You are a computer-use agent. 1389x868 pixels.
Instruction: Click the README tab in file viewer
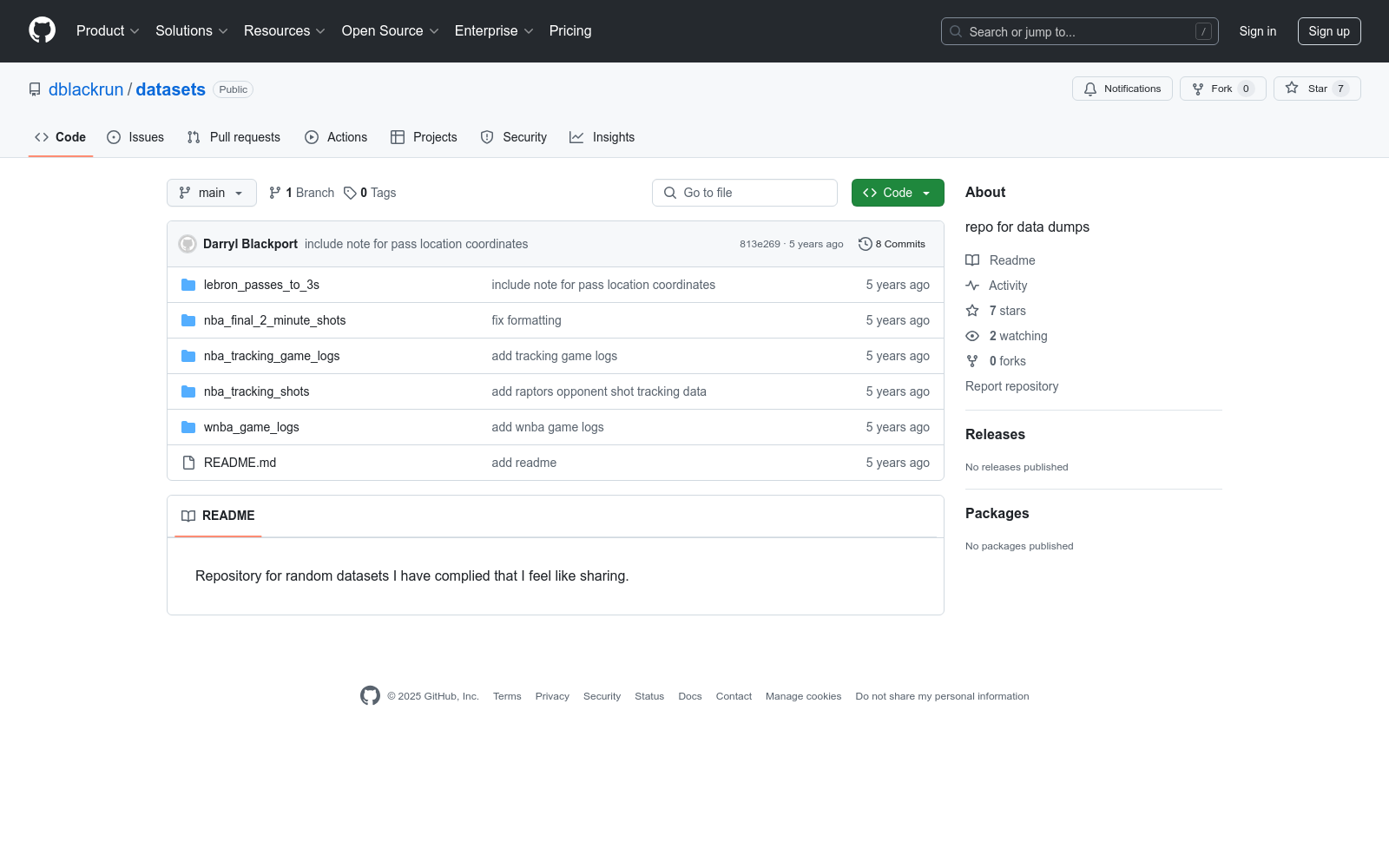pyautogui.click(x=218, y=516)
